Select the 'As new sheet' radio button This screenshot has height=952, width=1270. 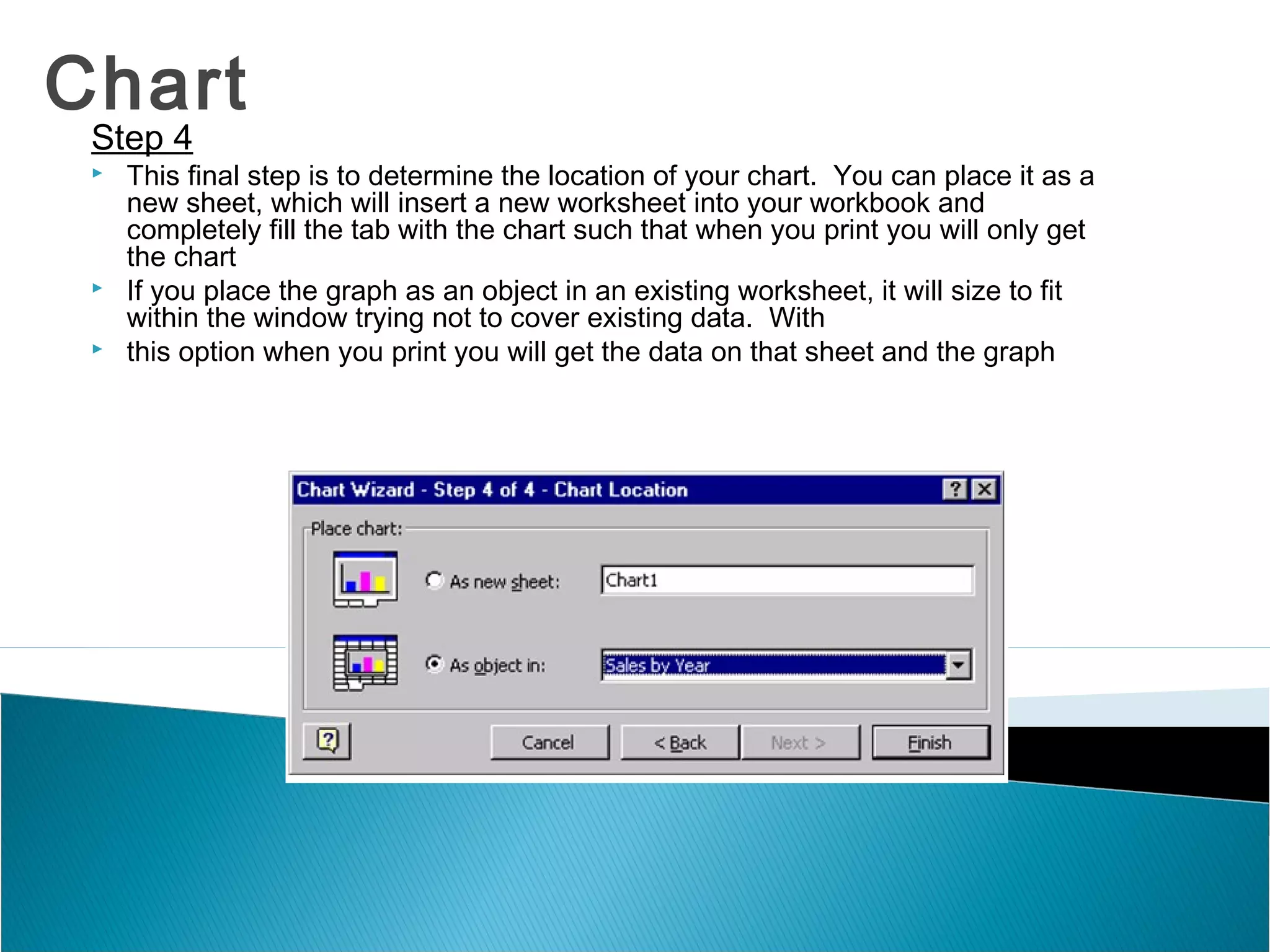tap(434, 581)
